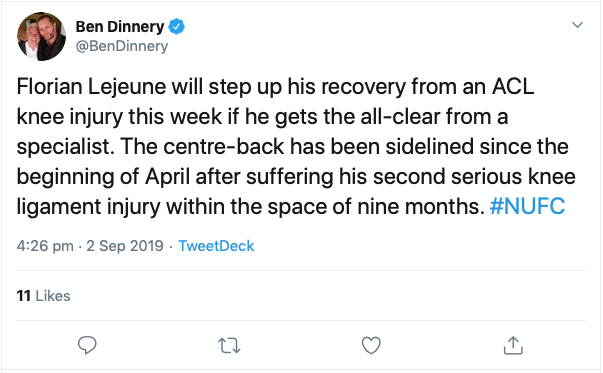The height and width of the screenshot is (373, 603).
Task: Click the ligament injury text line
Action: click(x=88, y=207)
